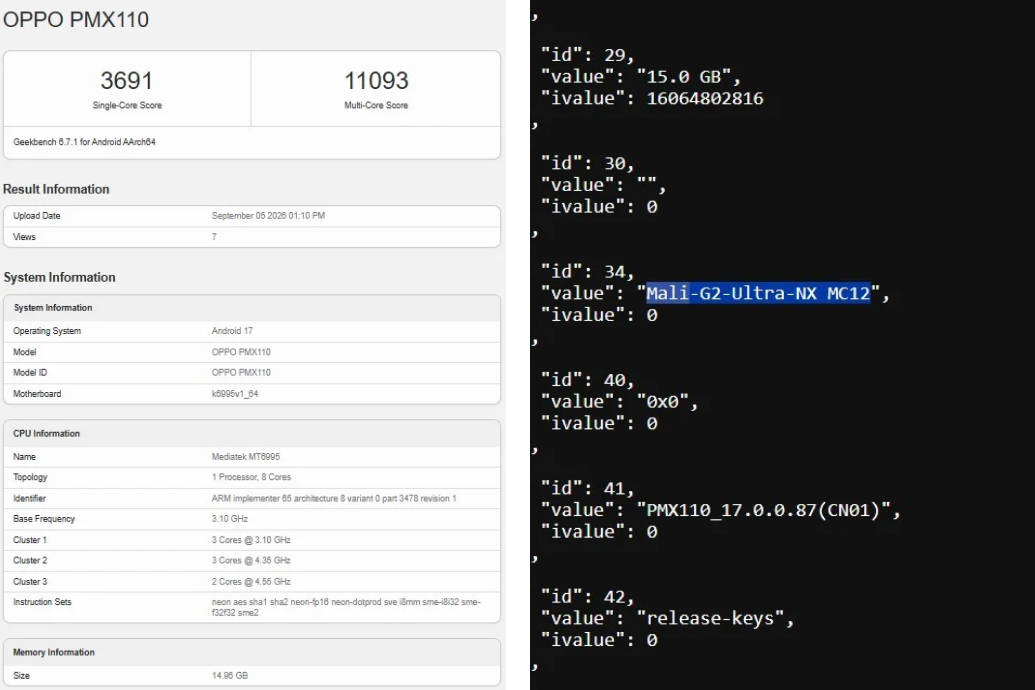
Task: Click highlighted Mali-G2-Ultra-NX MC12 text
Action: pyautogui.click(x=758, y=293)
